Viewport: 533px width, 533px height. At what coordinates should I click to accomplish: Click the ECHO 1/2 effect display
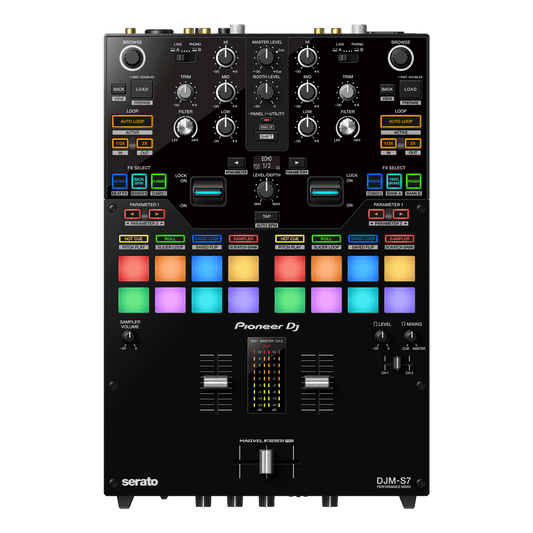tap(267, 162)
